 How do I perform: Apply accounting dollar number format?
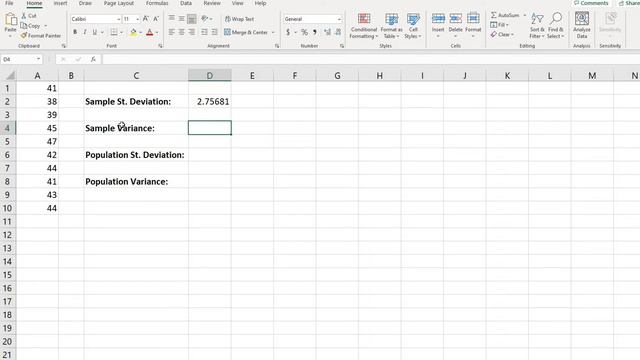(288, 32)
